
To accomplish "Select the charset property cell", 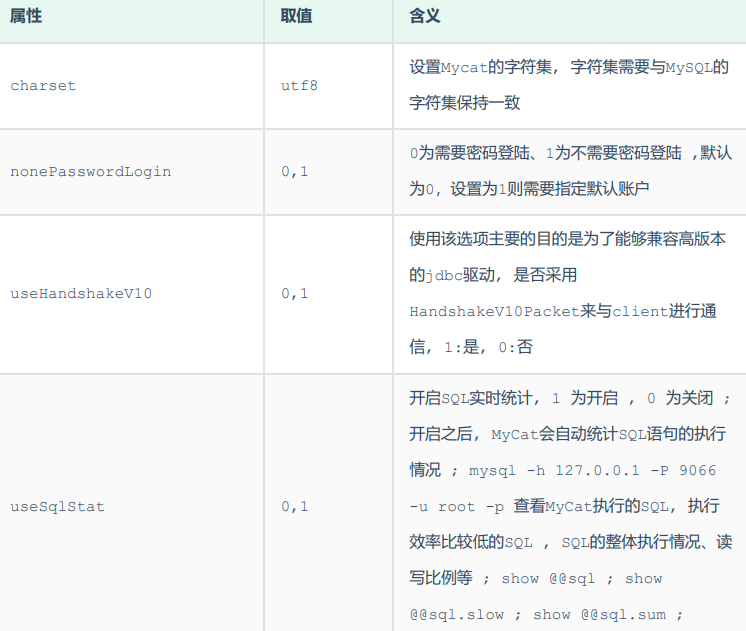I will click(43, 86).
